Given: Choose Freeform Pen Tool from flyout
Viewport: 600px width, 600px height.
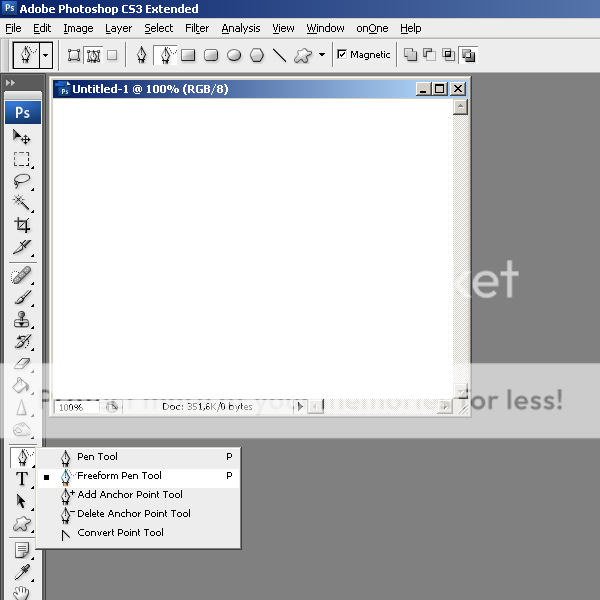Looking at the screenshot, I should [x=139, y=476].
